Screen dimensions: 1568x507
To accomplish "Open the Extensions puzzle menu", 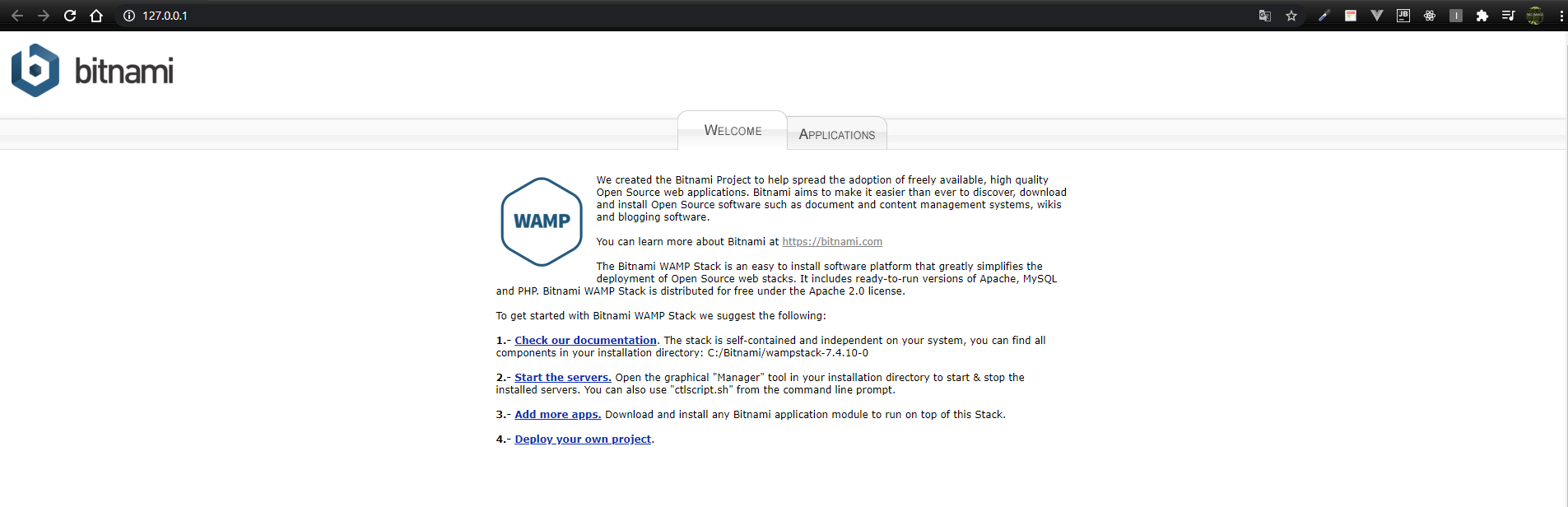I will [1482, 16].
